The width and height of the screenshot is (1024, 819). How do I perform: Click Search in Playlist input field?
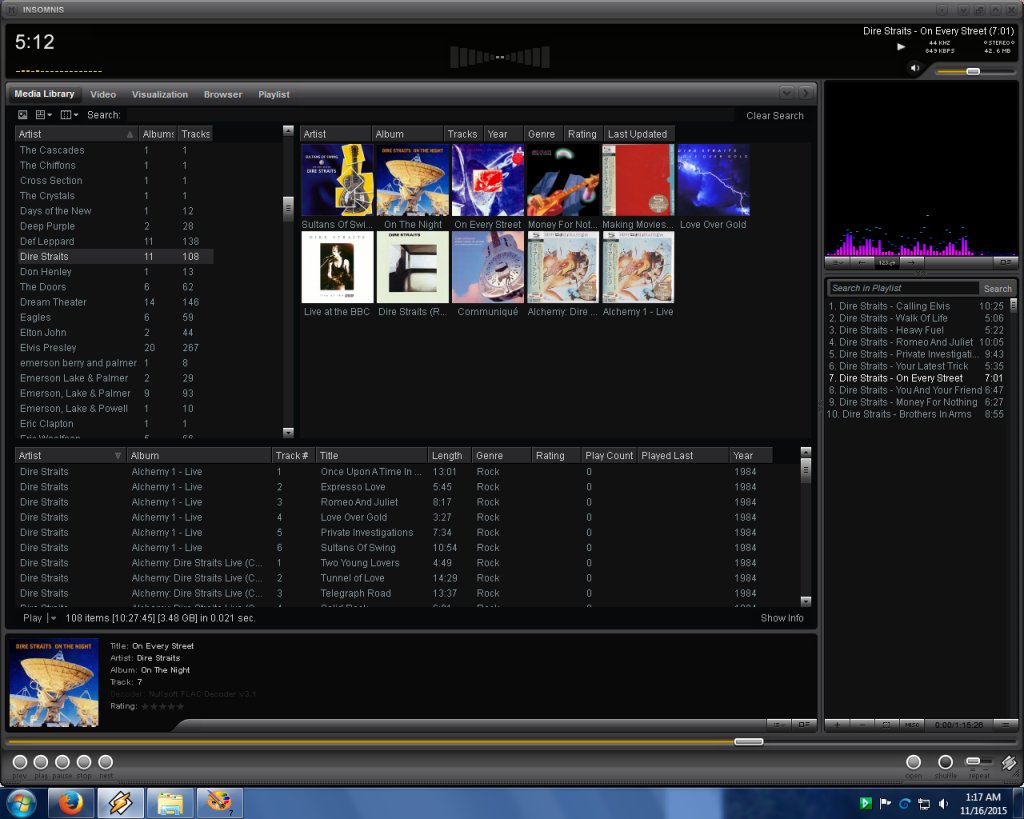[x=903, y=288]
